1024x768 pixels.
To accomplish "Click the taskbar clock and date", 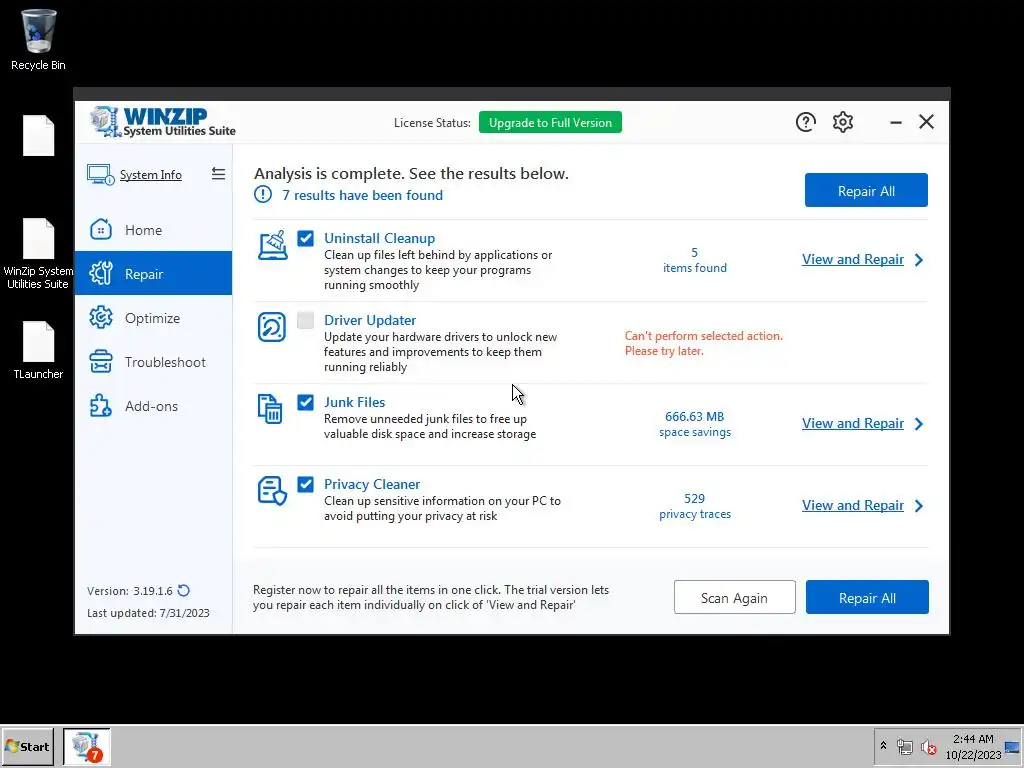I will (973, 746).
